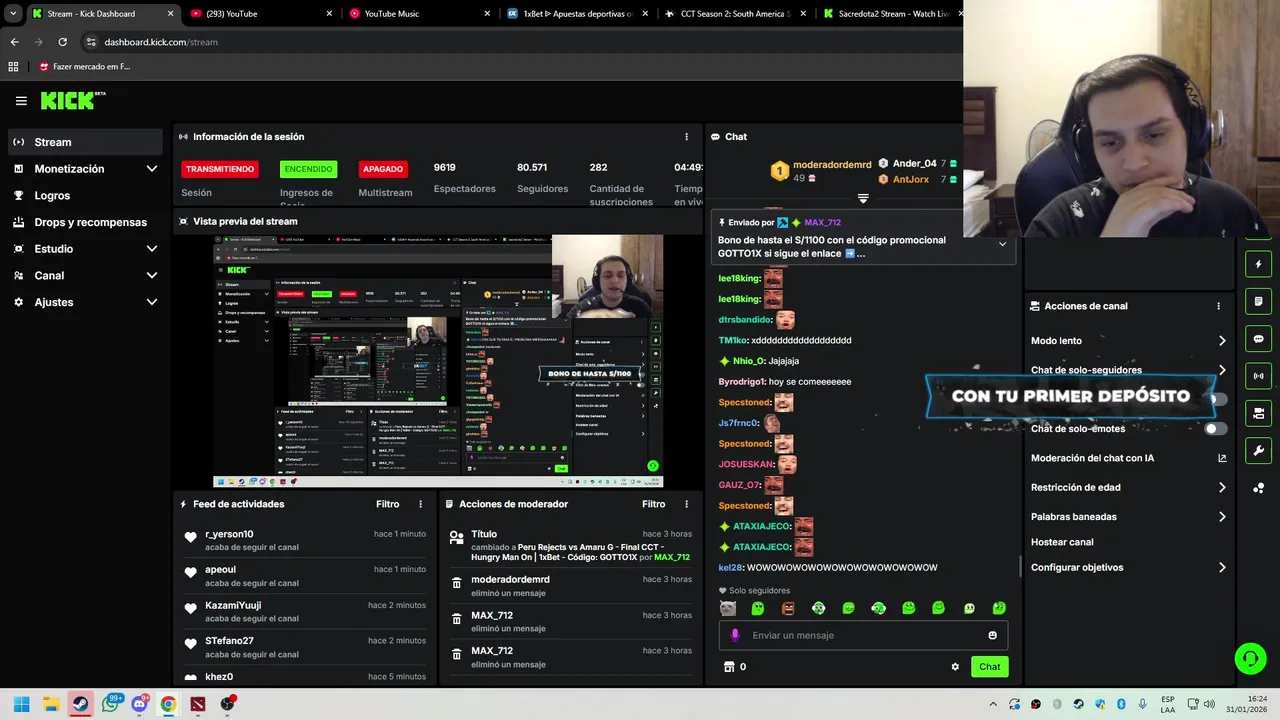Click the browser address bar
This screenshot has width=1280, height=720.
tap(520, 42)
